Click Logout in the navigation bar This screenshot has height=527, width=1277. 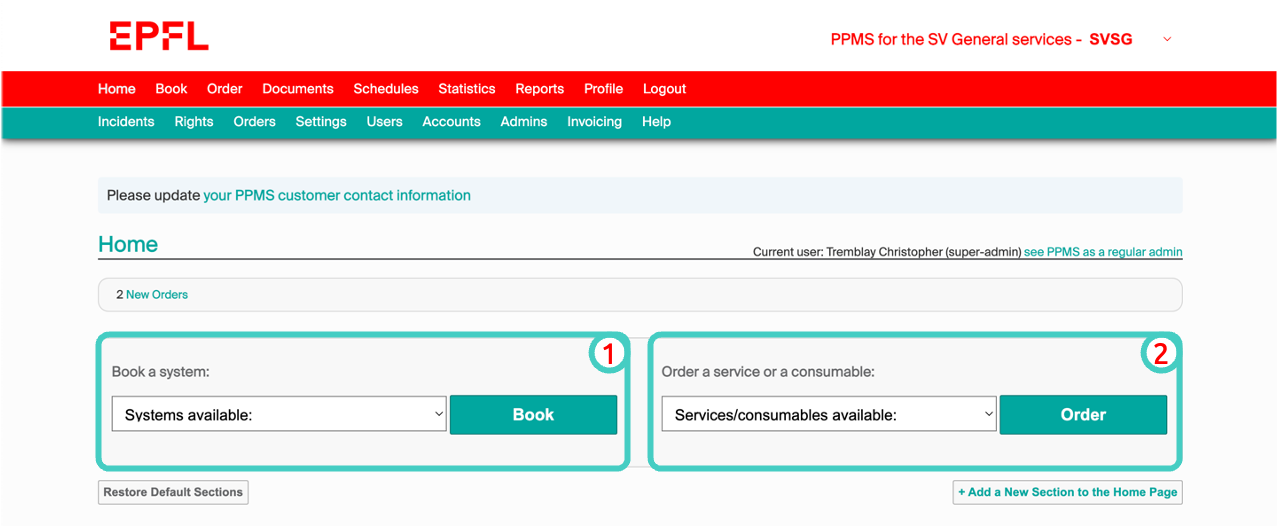click(664, 89)
